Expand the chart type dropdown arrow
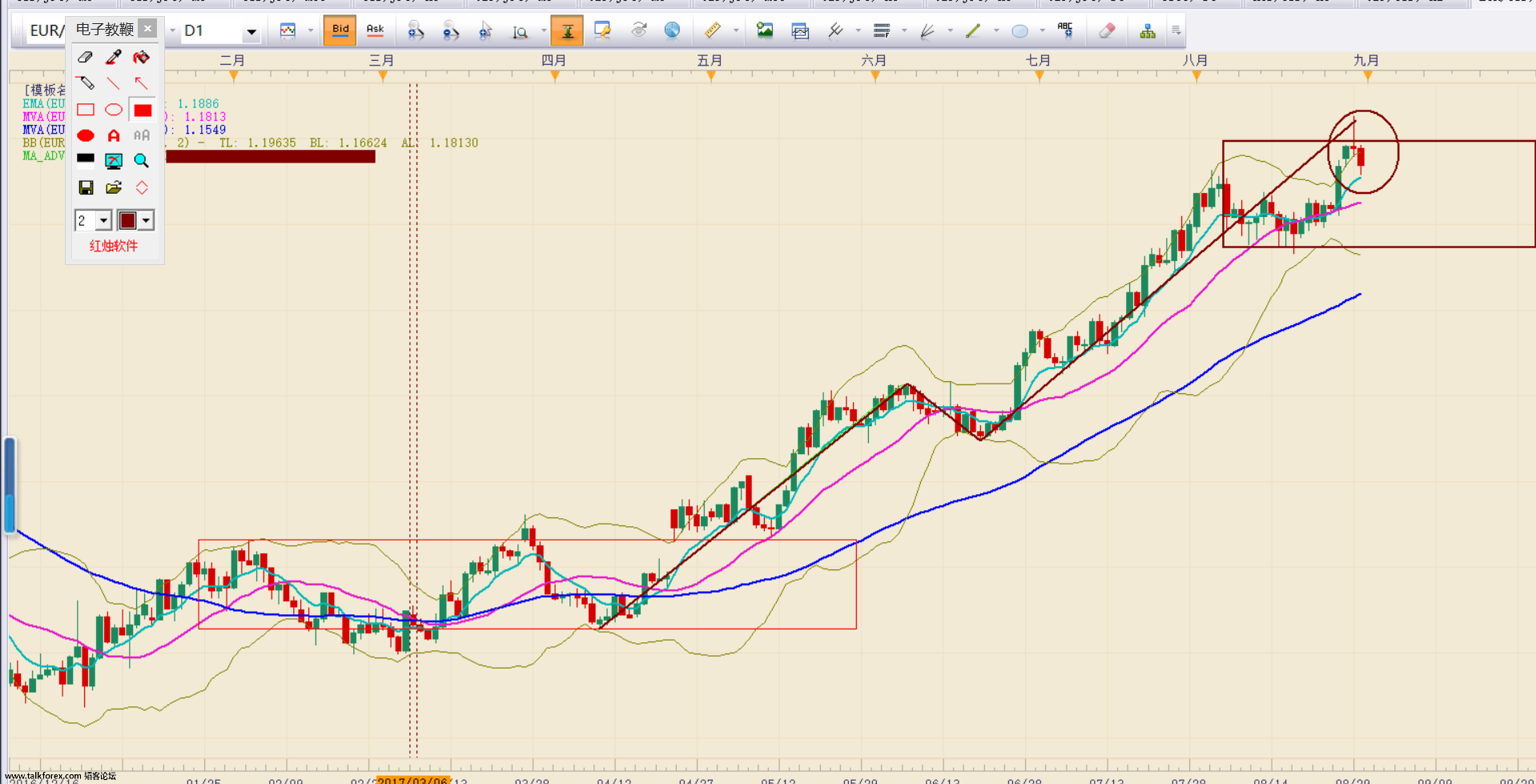This screenshot has width=1536, height=784. (311, 30)
